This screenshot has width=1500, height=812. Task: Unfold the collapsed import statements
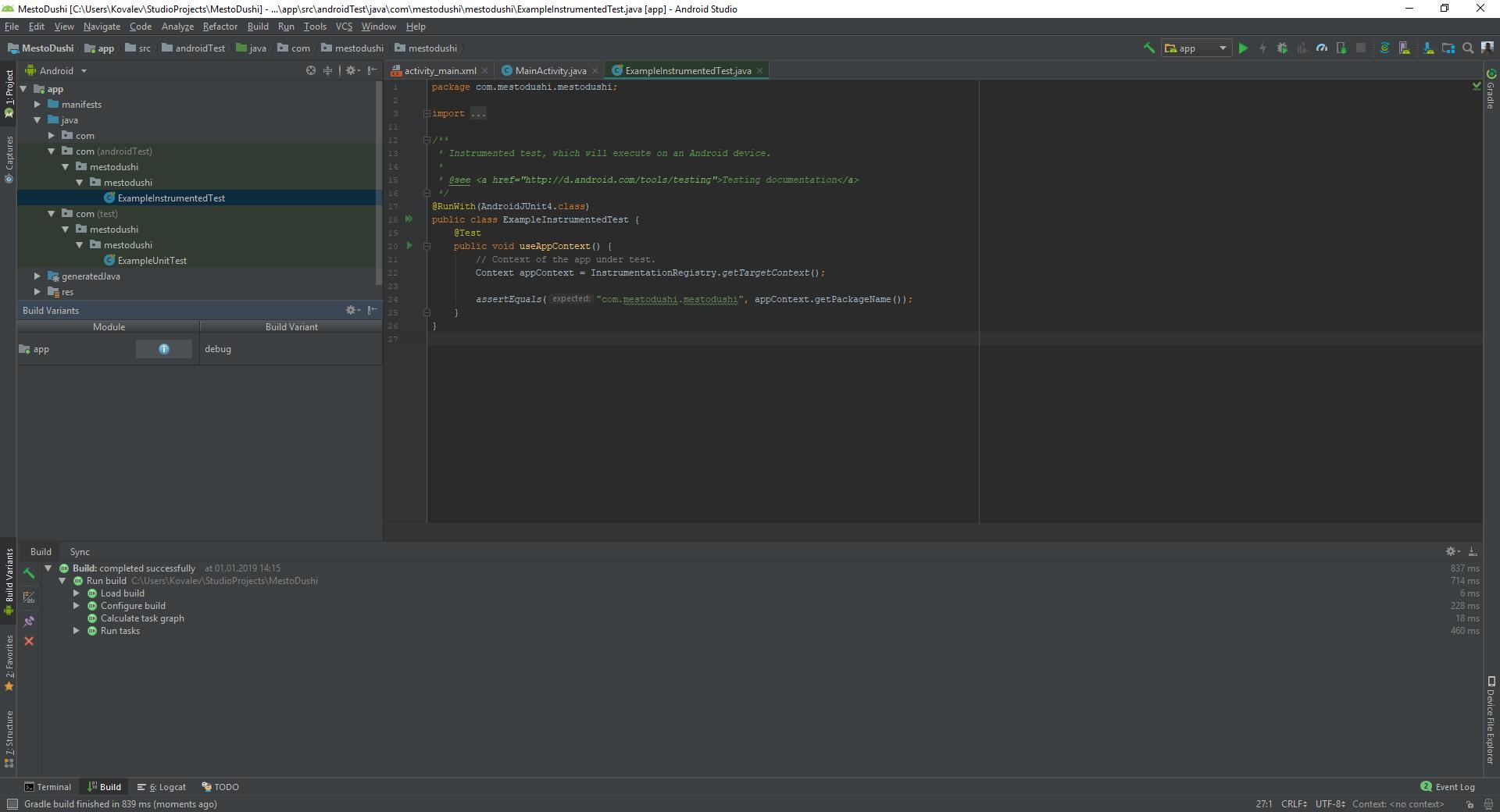[427, 114]
